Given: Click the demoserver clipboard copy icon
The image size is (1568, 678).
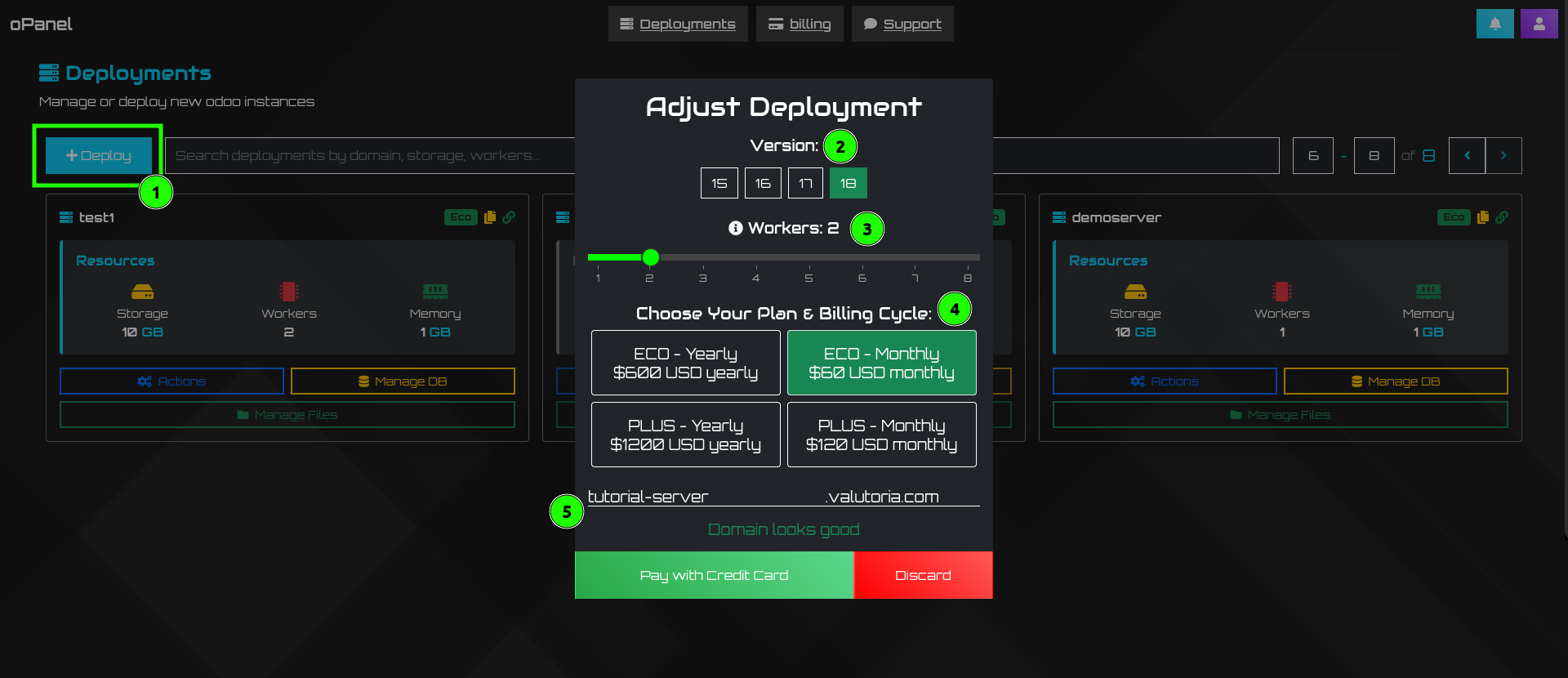Looking at the screenshot, I should pyautogui.click(x=1483, y=217).
